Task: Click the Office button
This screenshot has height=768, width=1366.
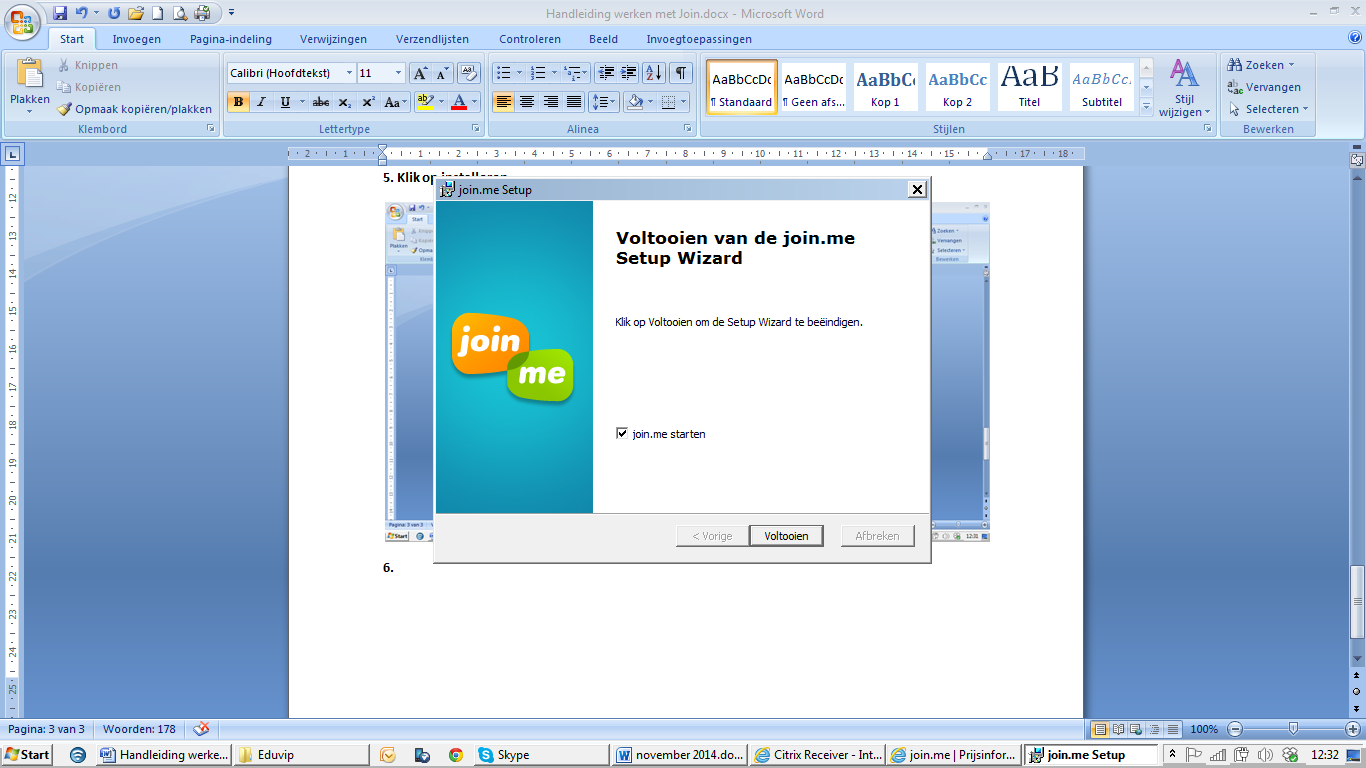Action: [21, 20]
